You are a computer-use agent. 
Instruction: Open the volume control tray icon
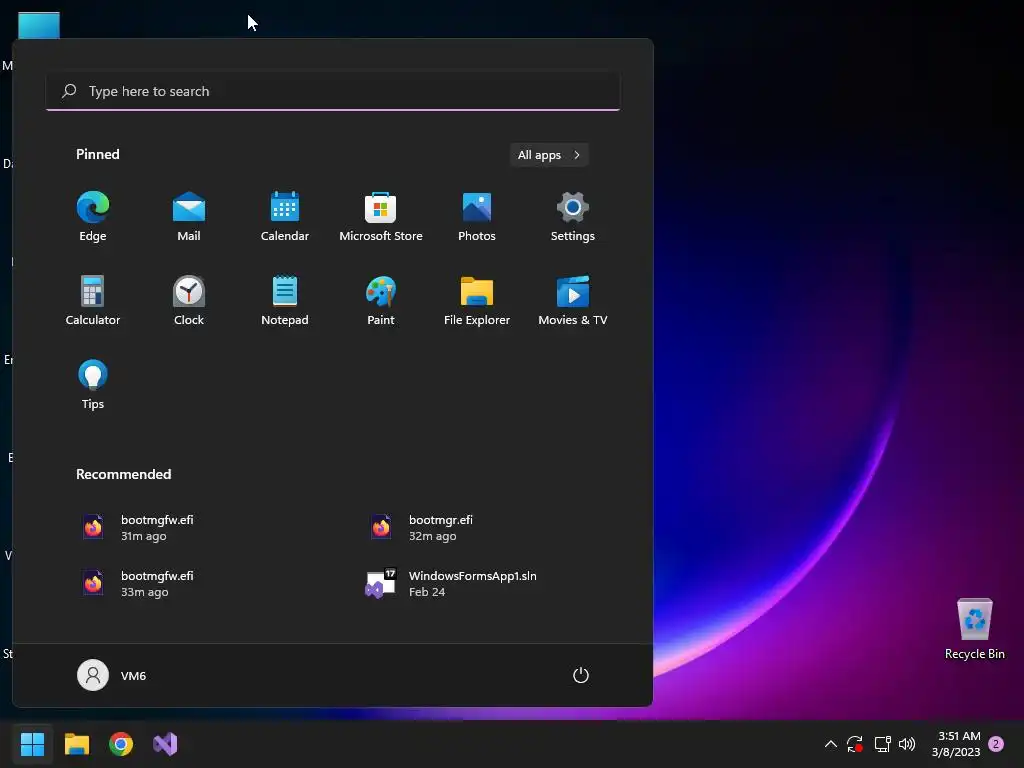pos(907,744)
